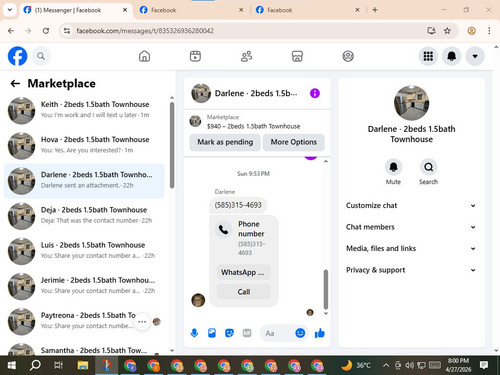The image size is (500, 375).
Task: View site information icon in address bar
Action: [67, 31]
